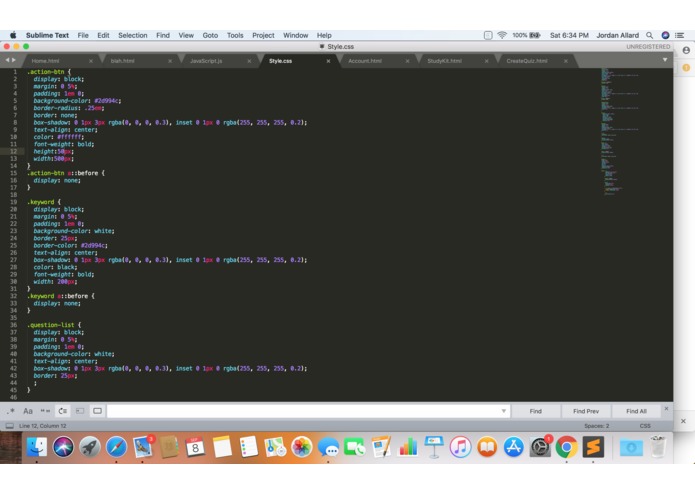695x494 pixels.
Task: Click the Find button
Action: 535,411
